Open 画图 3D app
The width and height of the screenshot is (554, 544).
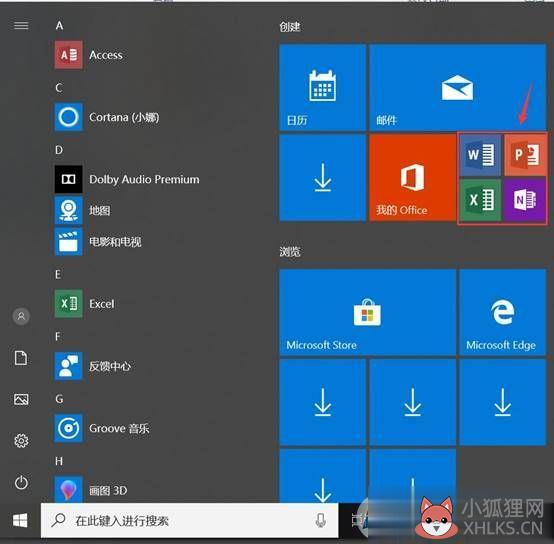[x=91, y=490]
